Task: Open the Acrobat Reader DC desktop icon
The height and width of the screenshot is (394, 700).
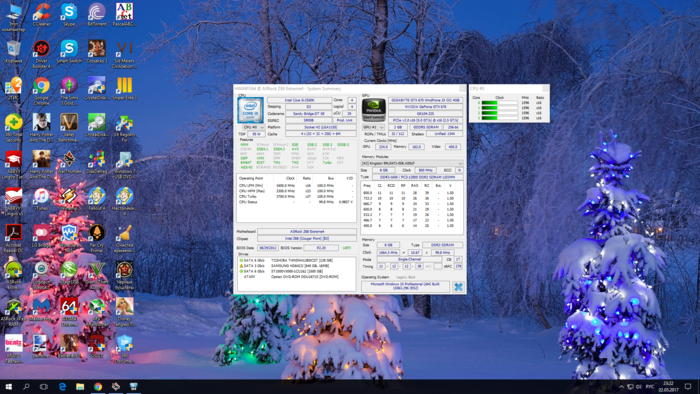Action: click(14, 236)
